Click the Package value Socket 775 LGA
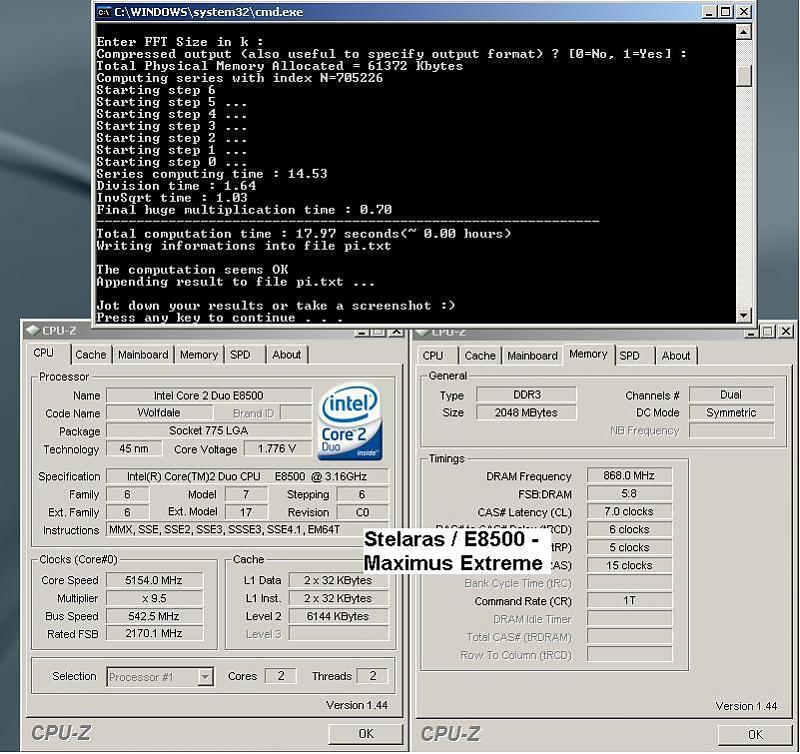 pyautogui.click(x=209, y=431)
